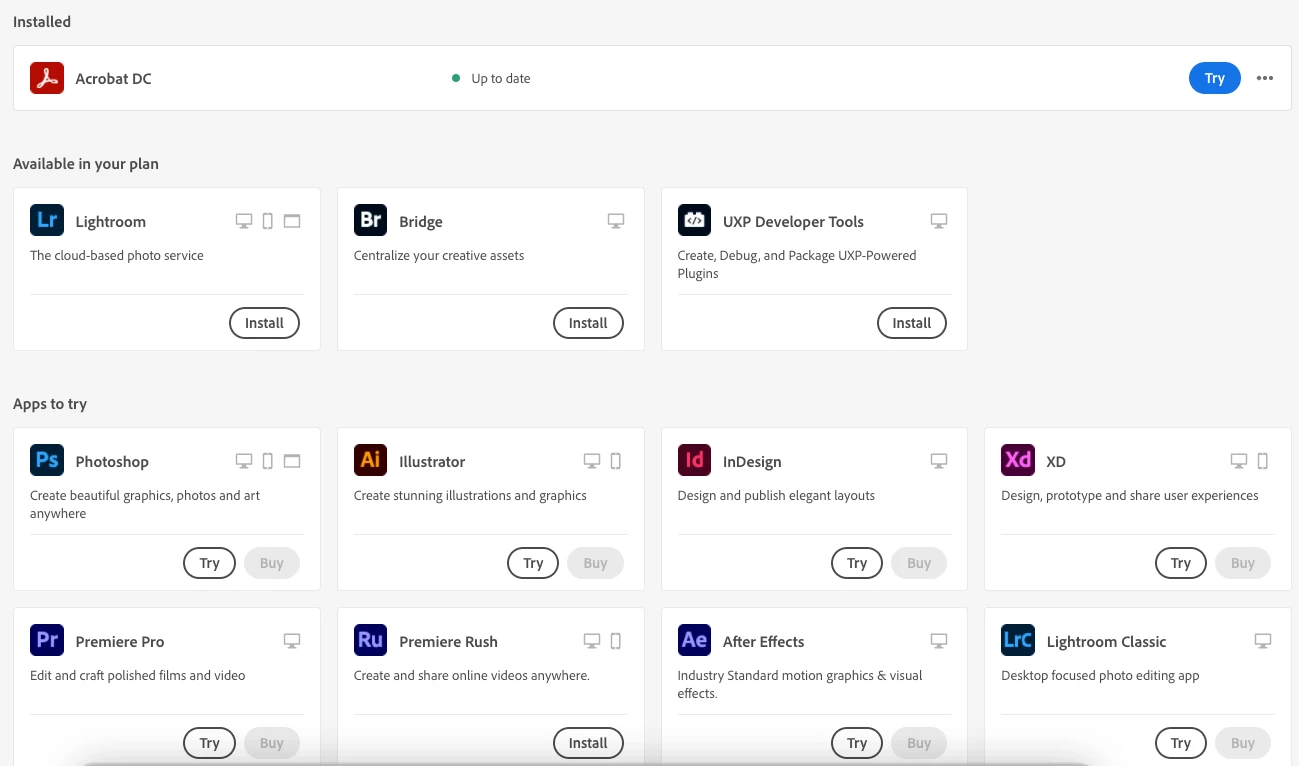Click the Acrobat DC app icon
The image size is (1299, 766).
47,78
